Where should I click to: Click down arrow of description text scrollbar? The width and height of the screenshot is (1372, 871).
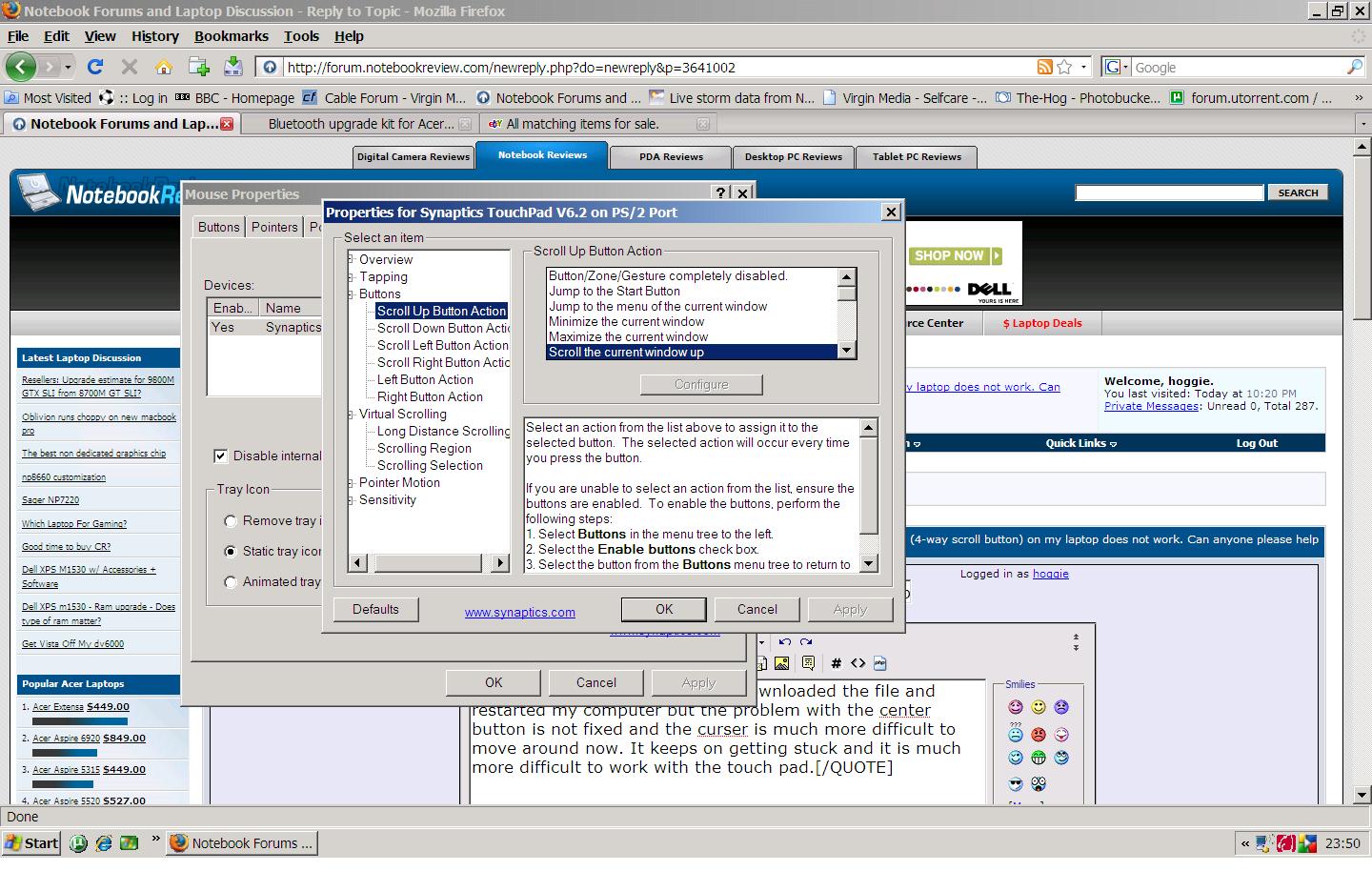[x=868, y=563]
